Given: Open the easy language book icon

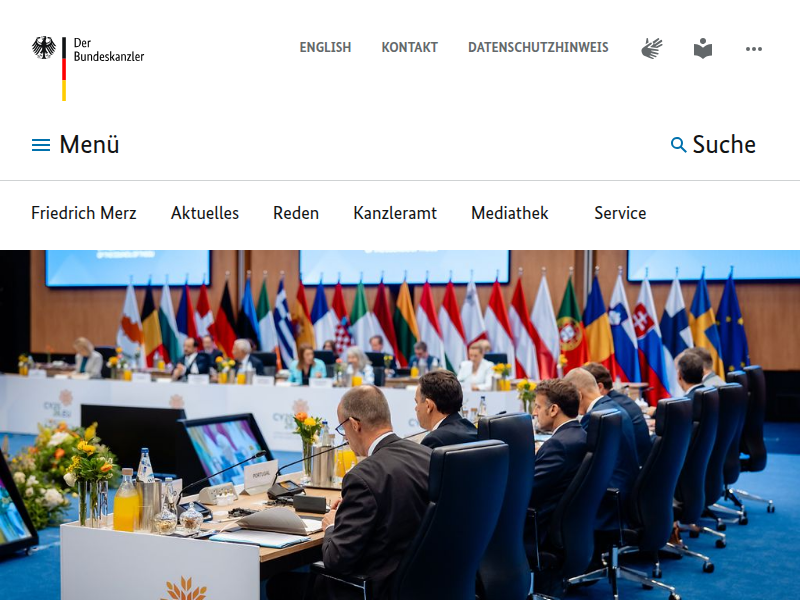Looking at the screenshot, I should pyautogui.click(x=703, y=48).
